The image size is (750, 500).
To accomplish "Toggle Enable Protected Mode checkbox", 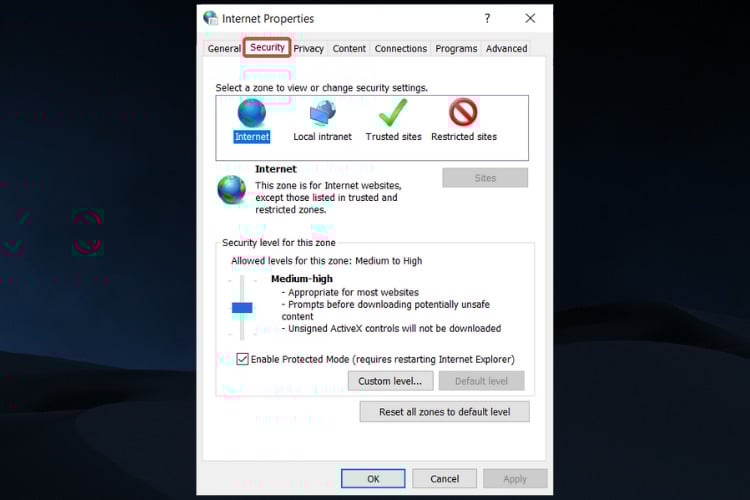I will (x=243, y=359).
